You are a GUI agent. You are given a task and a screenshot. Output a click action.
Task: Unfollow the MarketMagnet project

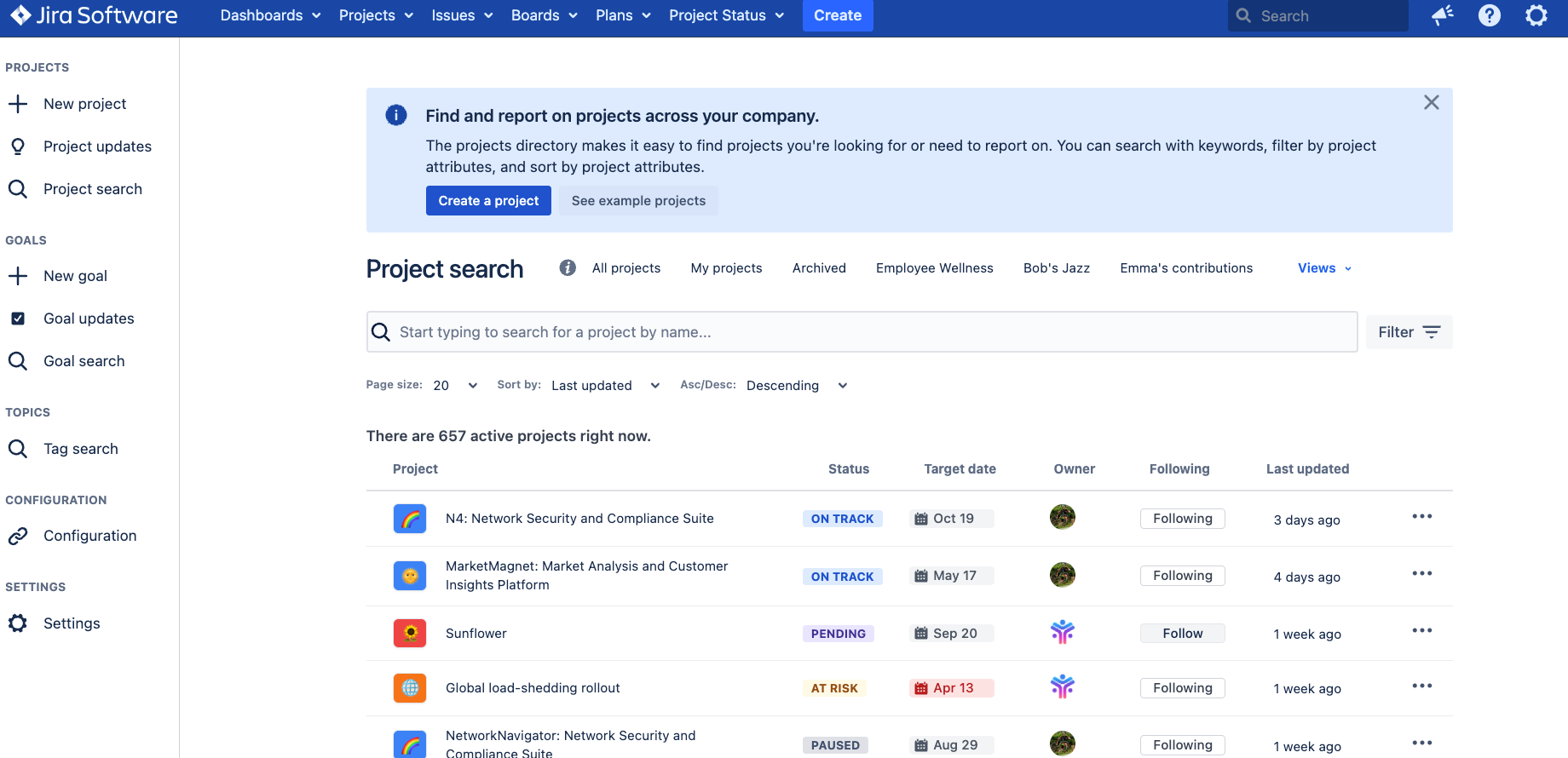1182,576
